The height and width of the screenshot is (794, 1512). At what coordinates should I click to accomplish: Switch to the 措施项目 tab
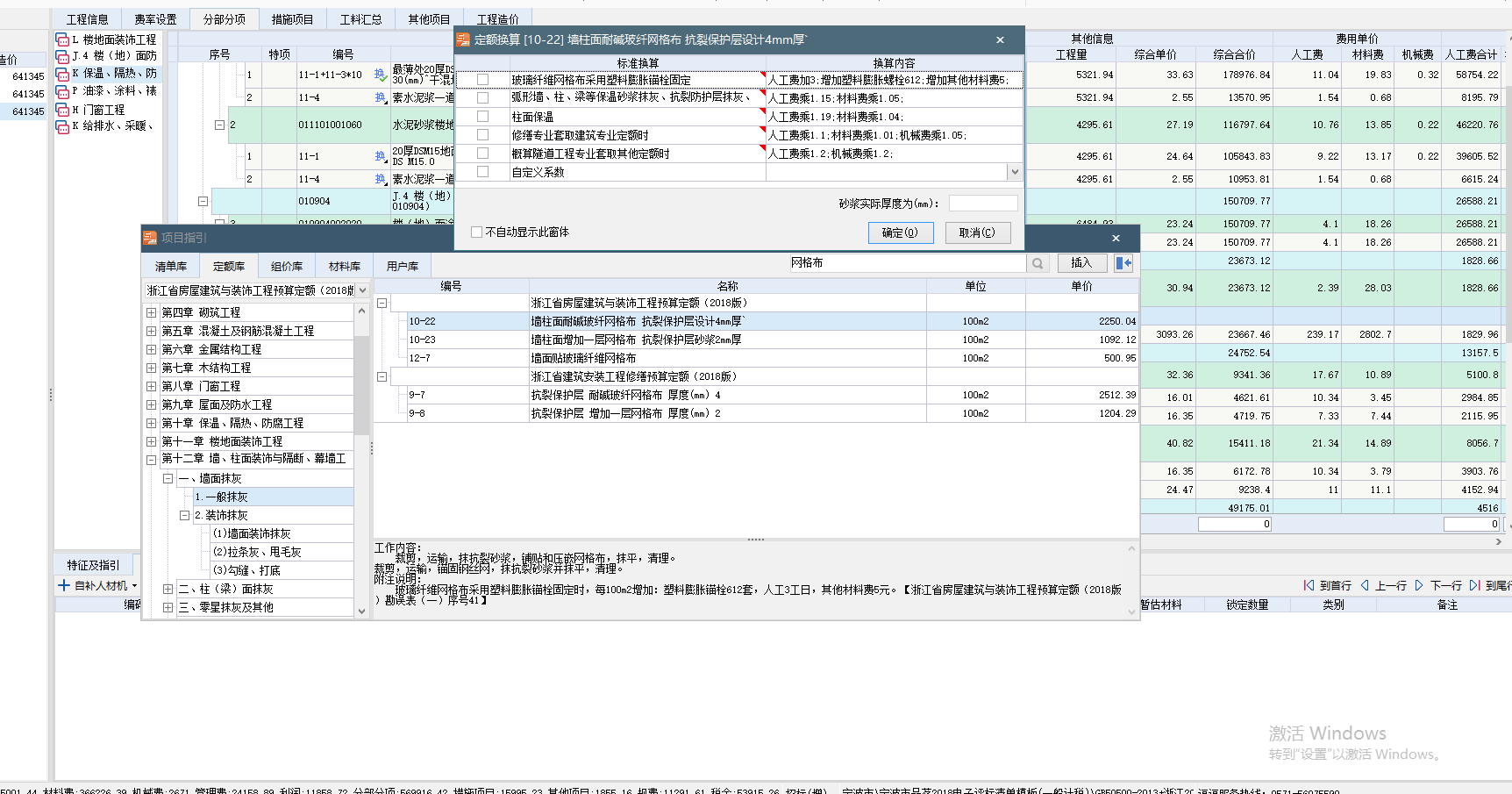point(293,19)
